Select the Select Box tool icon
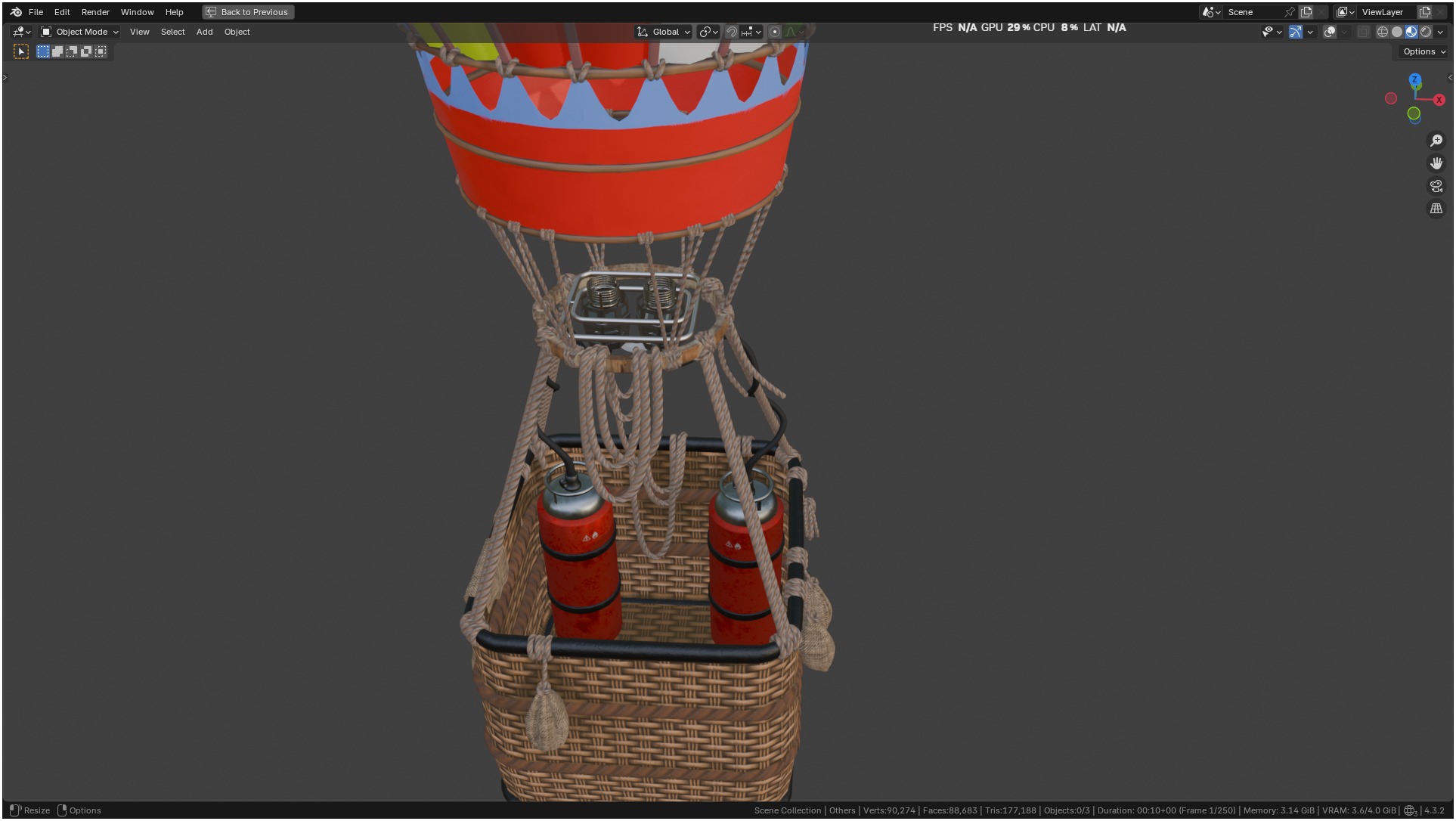 [21, 51]
